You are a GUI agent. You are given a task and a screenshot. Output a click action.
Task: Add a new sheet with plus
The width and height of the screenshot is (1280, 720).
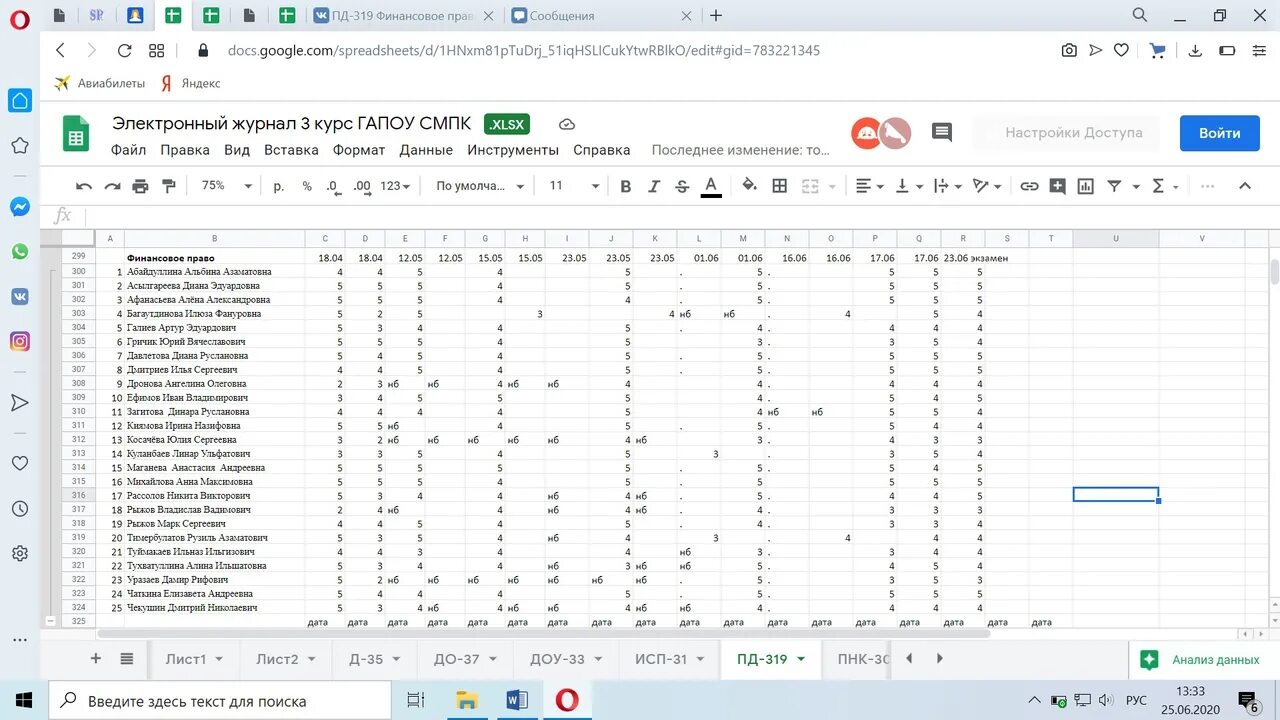tap(96, 658)
